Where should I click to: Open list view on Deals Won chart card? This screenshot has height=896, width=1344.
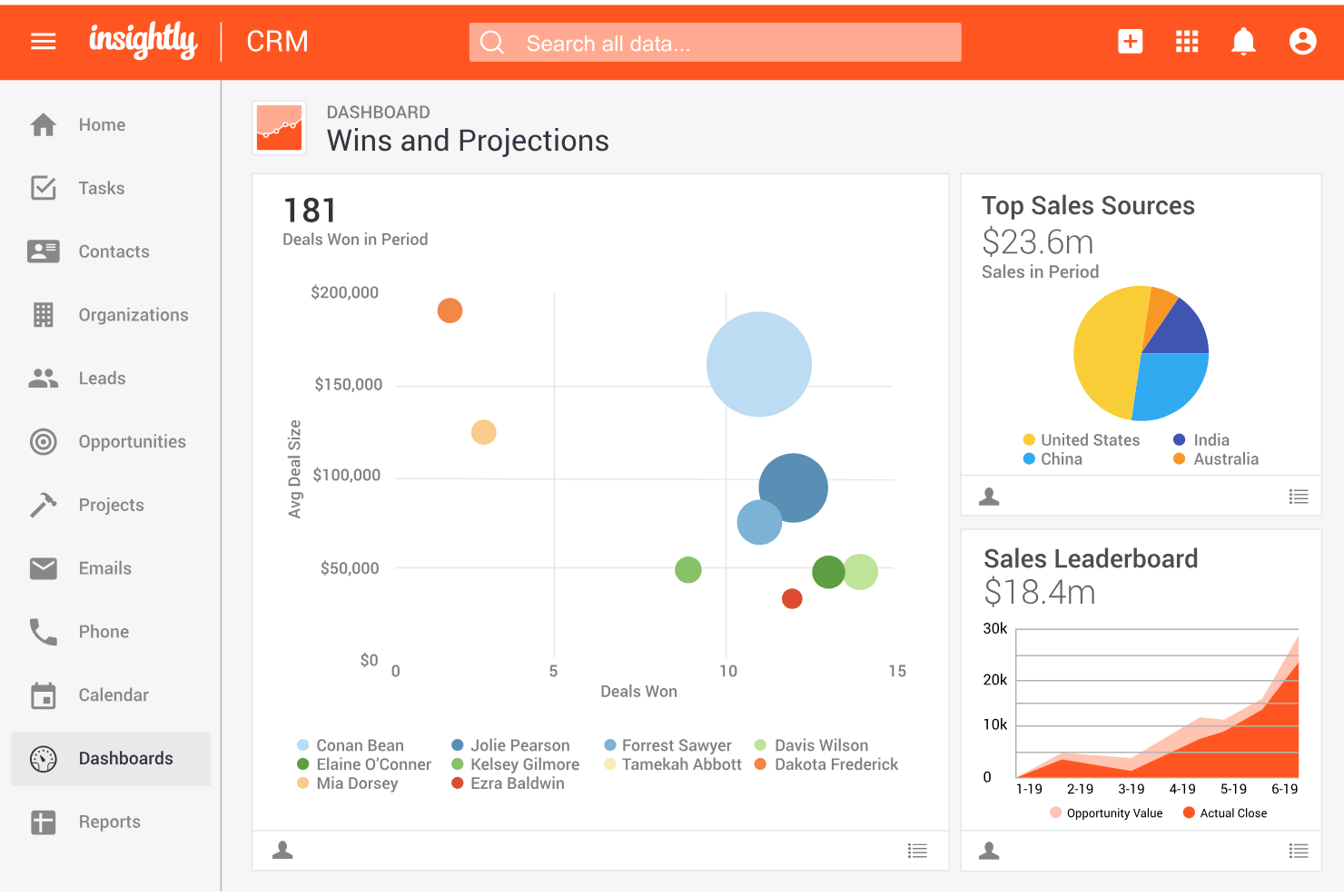click(917, 851)
